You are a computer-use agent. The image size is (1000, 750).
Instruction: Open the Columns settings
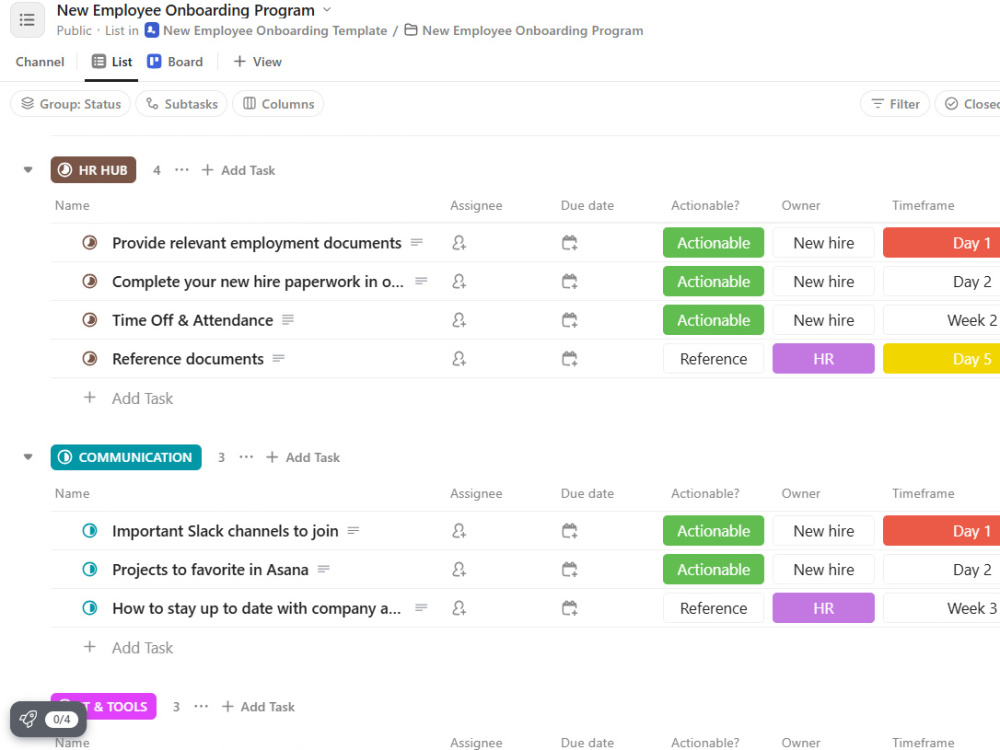[278, 104]
